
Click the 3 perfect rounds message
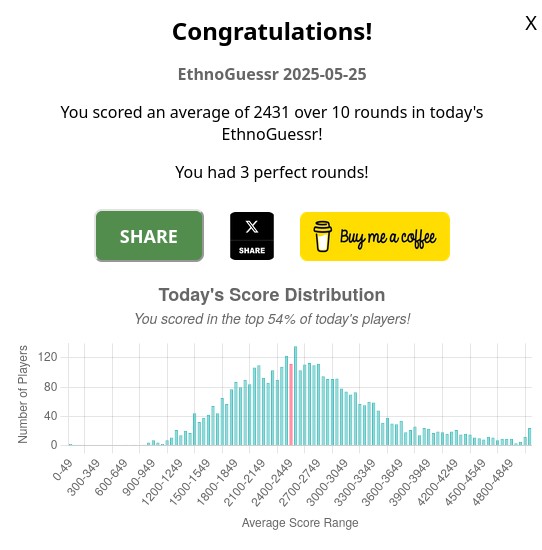[272, 172]
